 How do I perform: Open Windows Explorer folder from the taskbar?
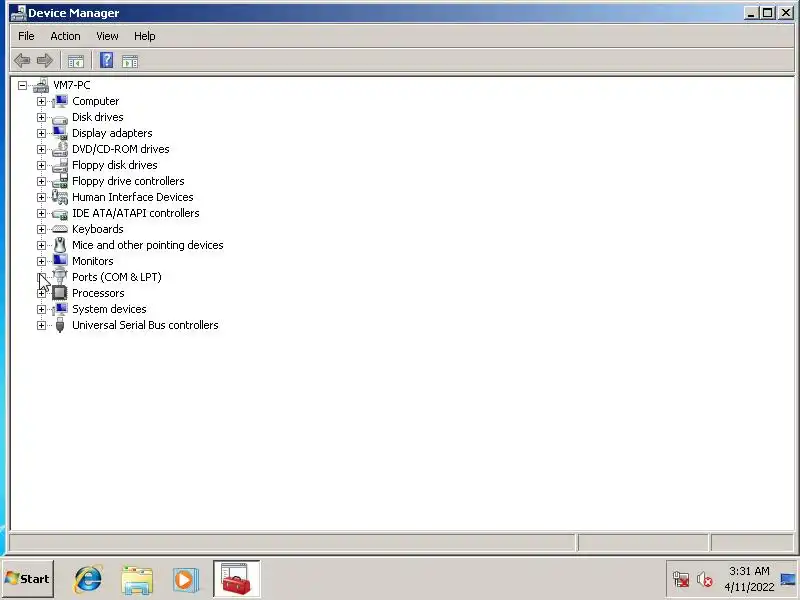click(x=137, y=580)
